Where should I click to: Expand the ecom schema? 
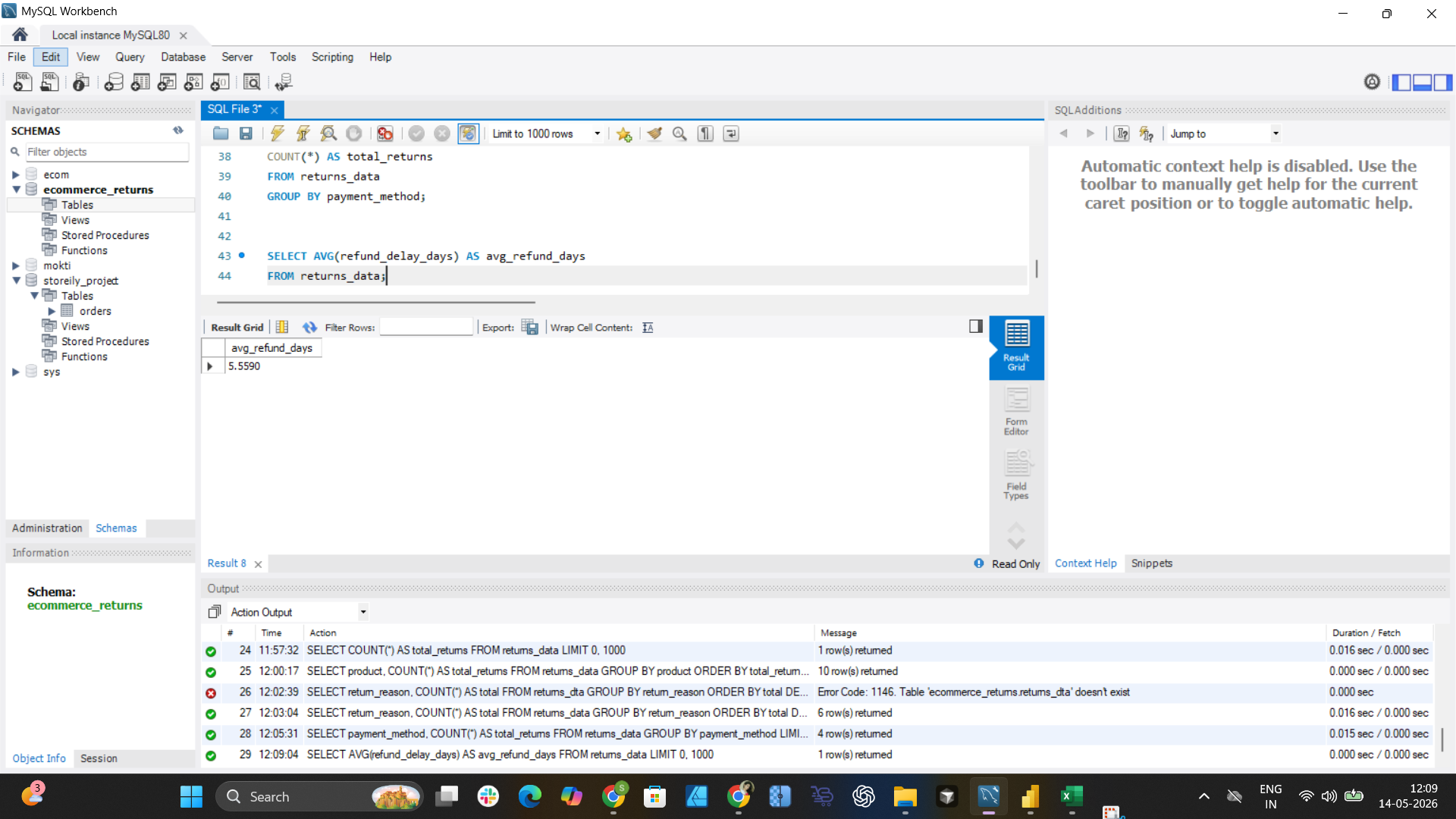click(x=15, y=174)
